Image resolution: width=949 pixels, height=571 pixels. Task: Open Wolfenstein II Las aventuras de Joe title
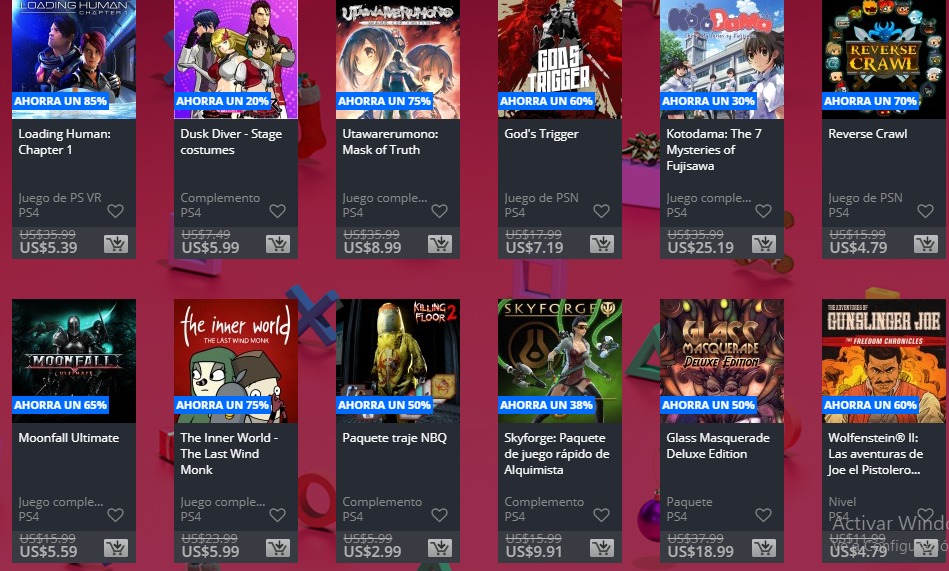tap(875, 454)
